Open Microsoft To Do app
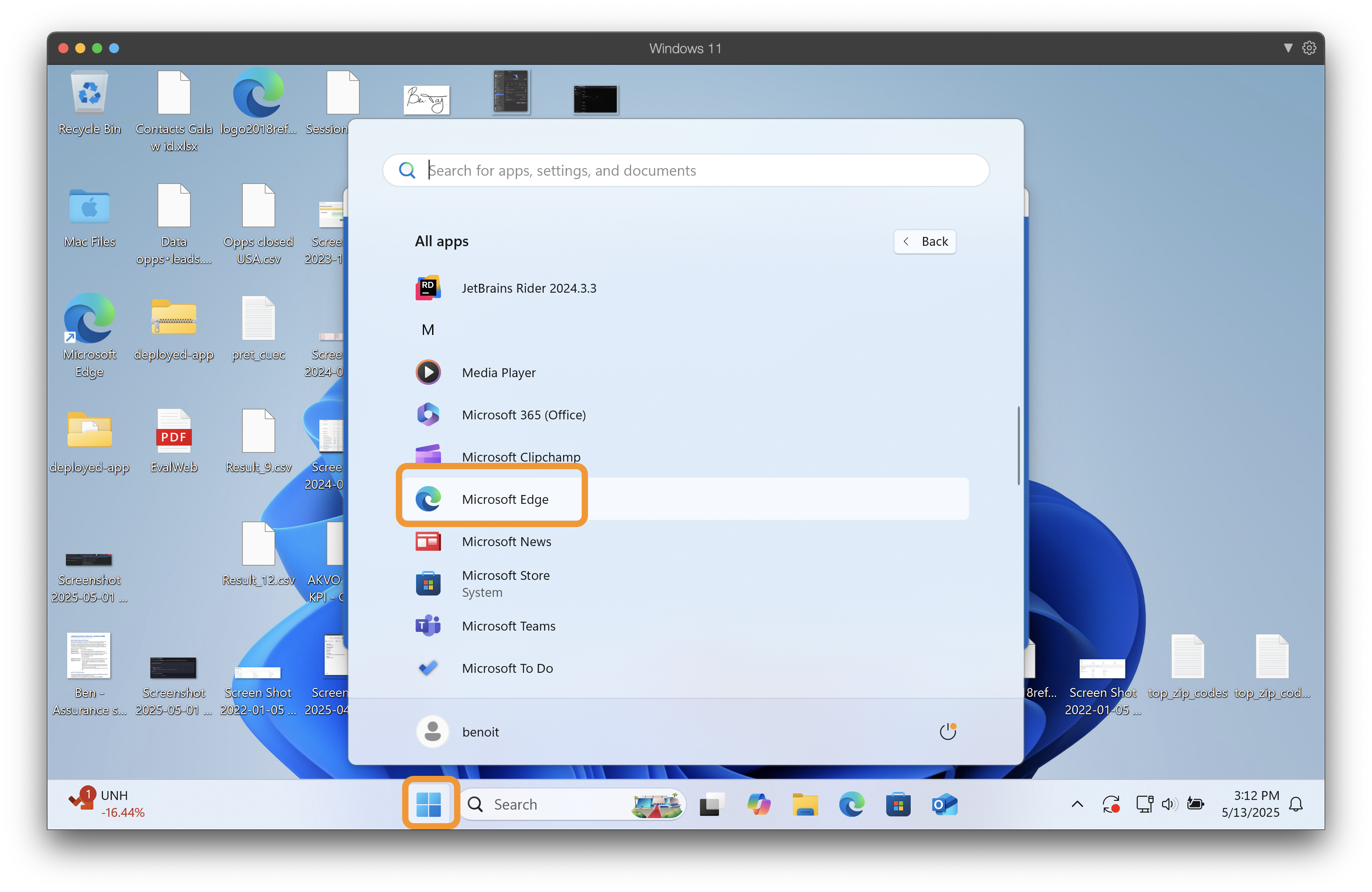 tap(686, 668)
